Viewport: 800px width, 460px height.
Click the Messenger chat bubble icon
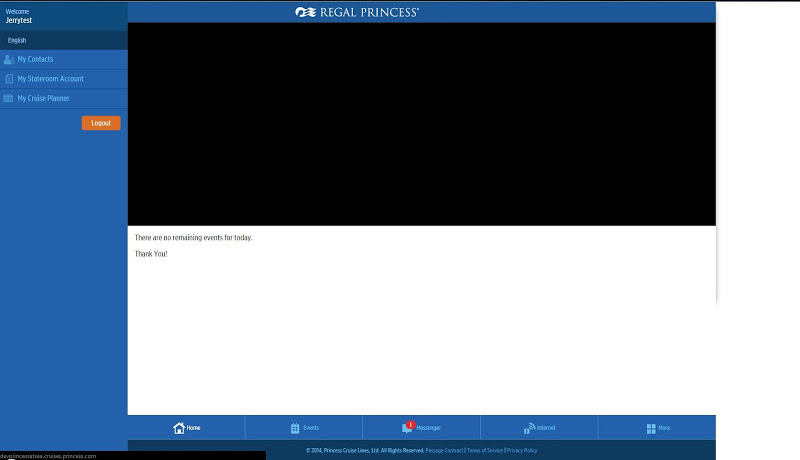pyautogui.click(x=407, y=428)
